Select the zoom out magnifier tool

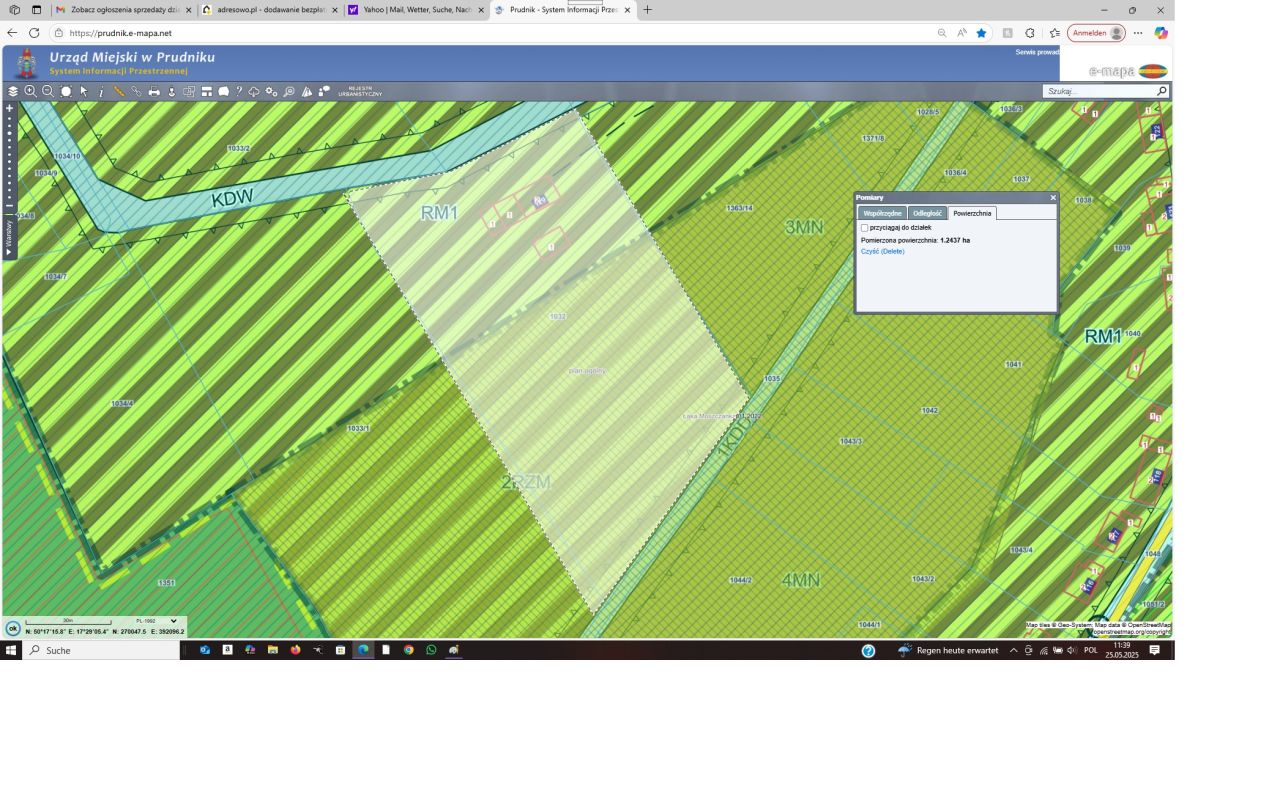48,91
